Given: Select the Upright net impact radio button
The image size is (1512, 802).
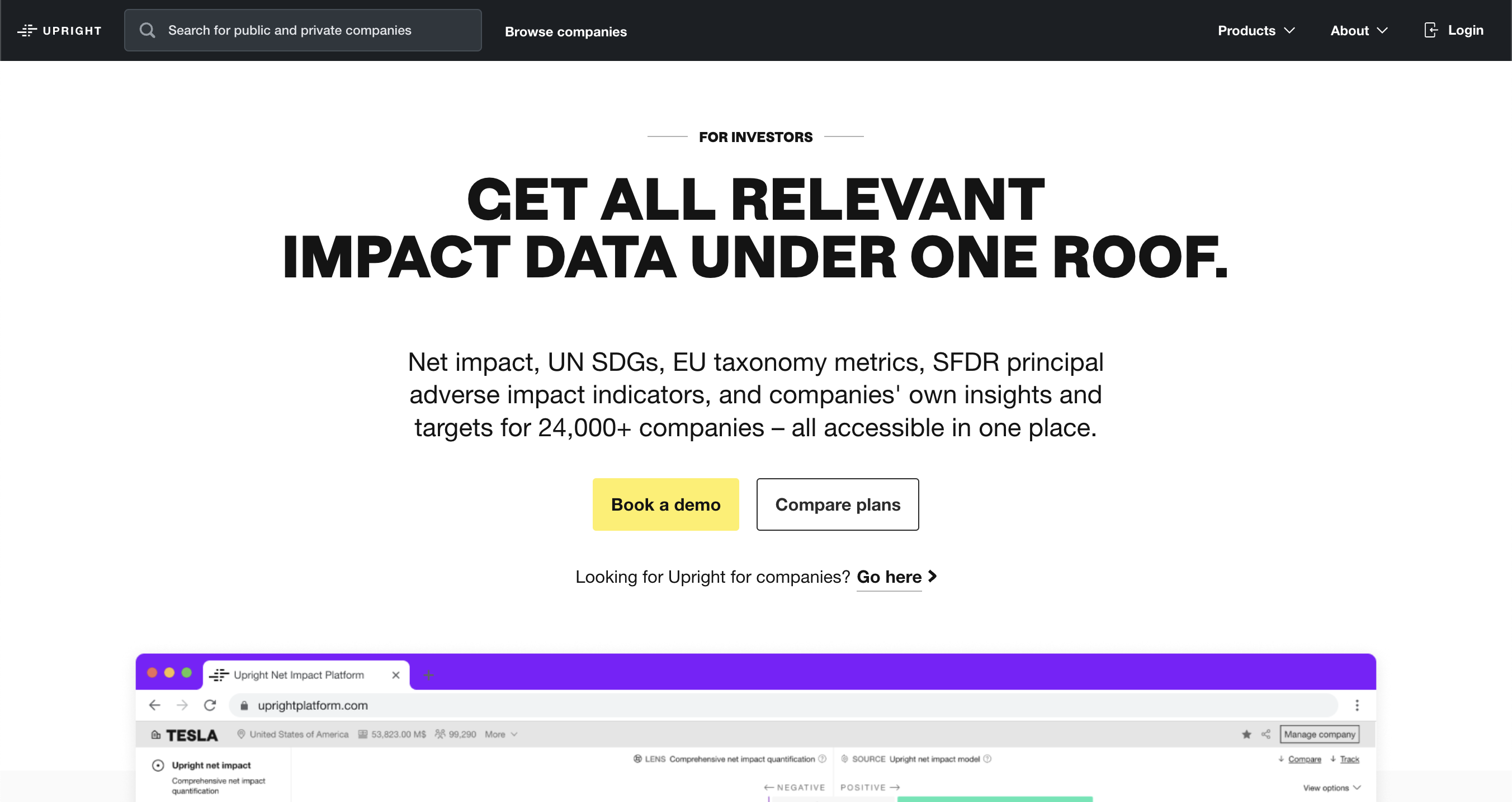Looking at the screenshot, I should [x=158, y=765].
